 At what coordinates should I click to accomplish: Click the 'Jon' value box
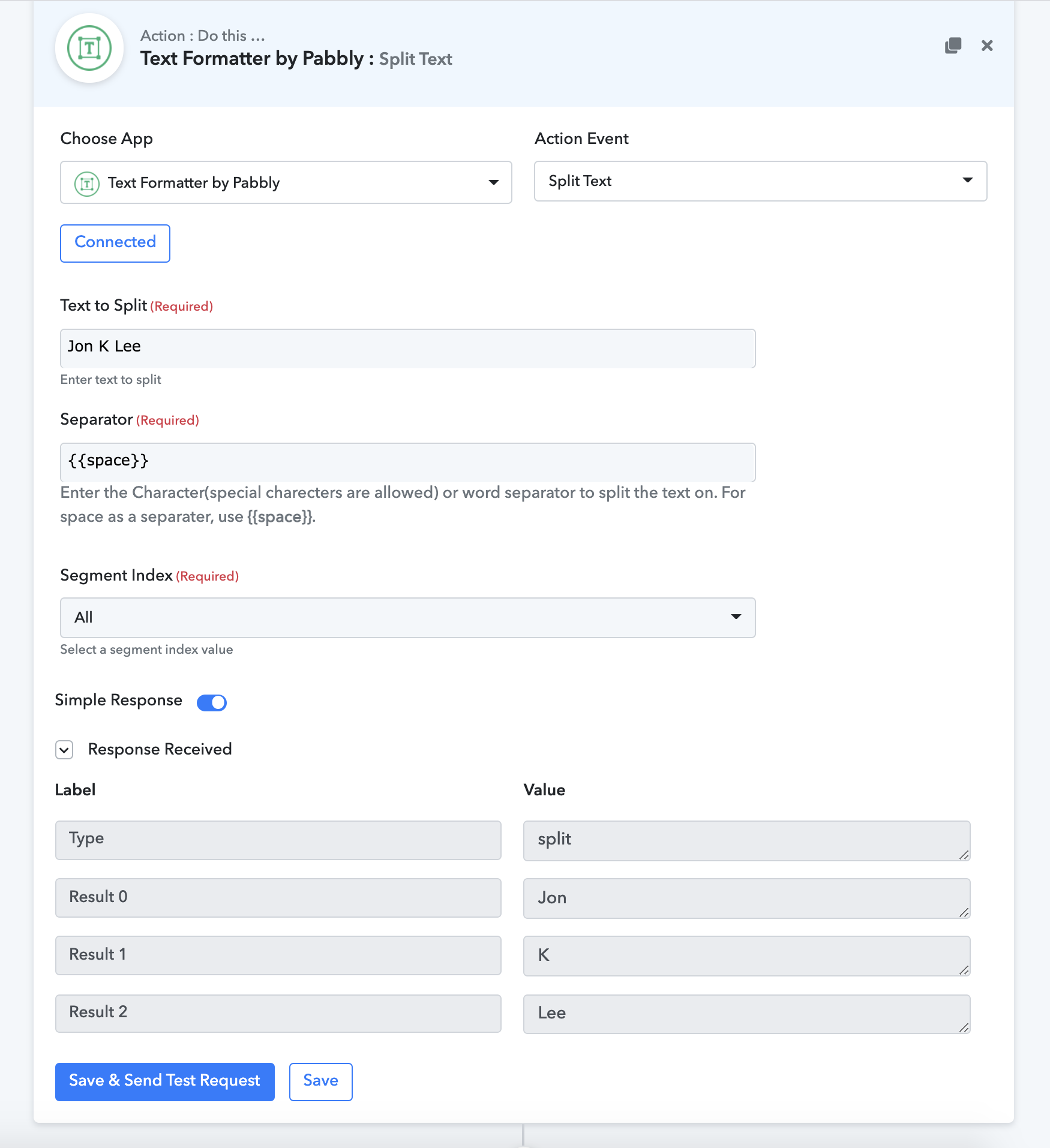(x=747, y=898)
